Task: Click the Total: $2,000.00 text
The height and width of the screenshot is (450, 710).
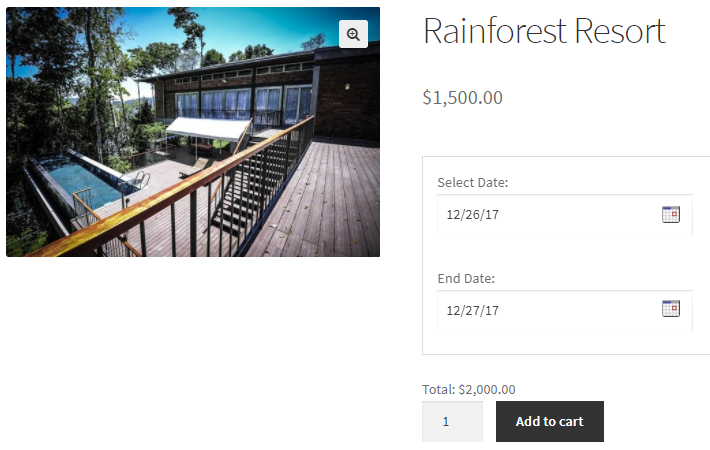Action: tap(469, 389)
